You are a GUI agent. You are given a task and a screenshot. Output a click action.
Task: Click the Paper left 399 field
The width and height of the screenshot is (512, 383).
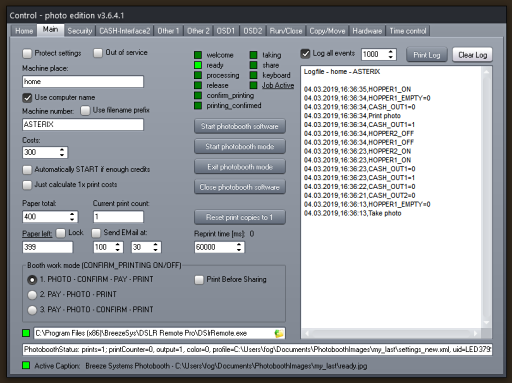(47, 247)
